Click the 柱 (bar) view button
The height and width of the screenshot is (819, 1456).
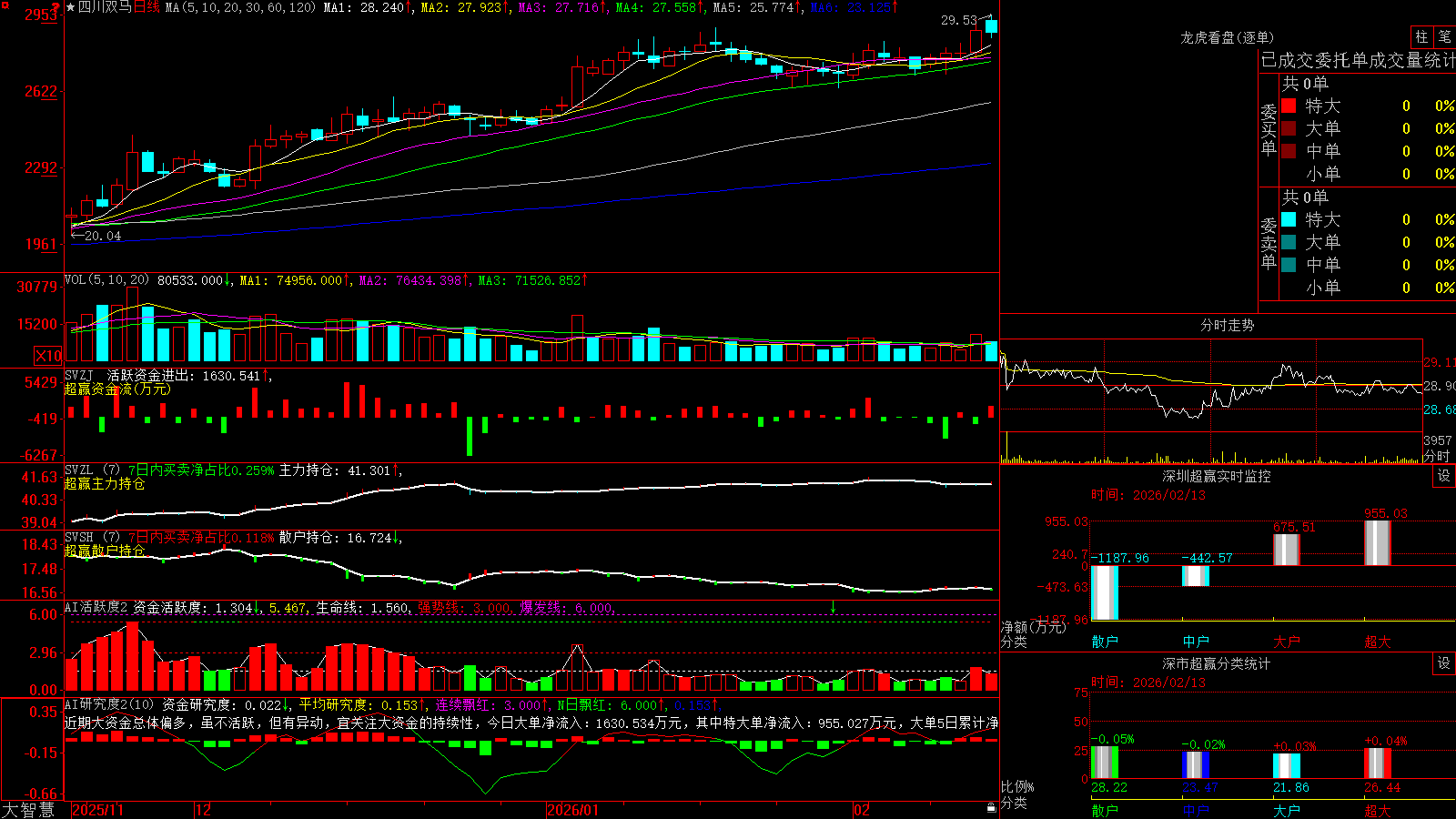(1421, 37)
